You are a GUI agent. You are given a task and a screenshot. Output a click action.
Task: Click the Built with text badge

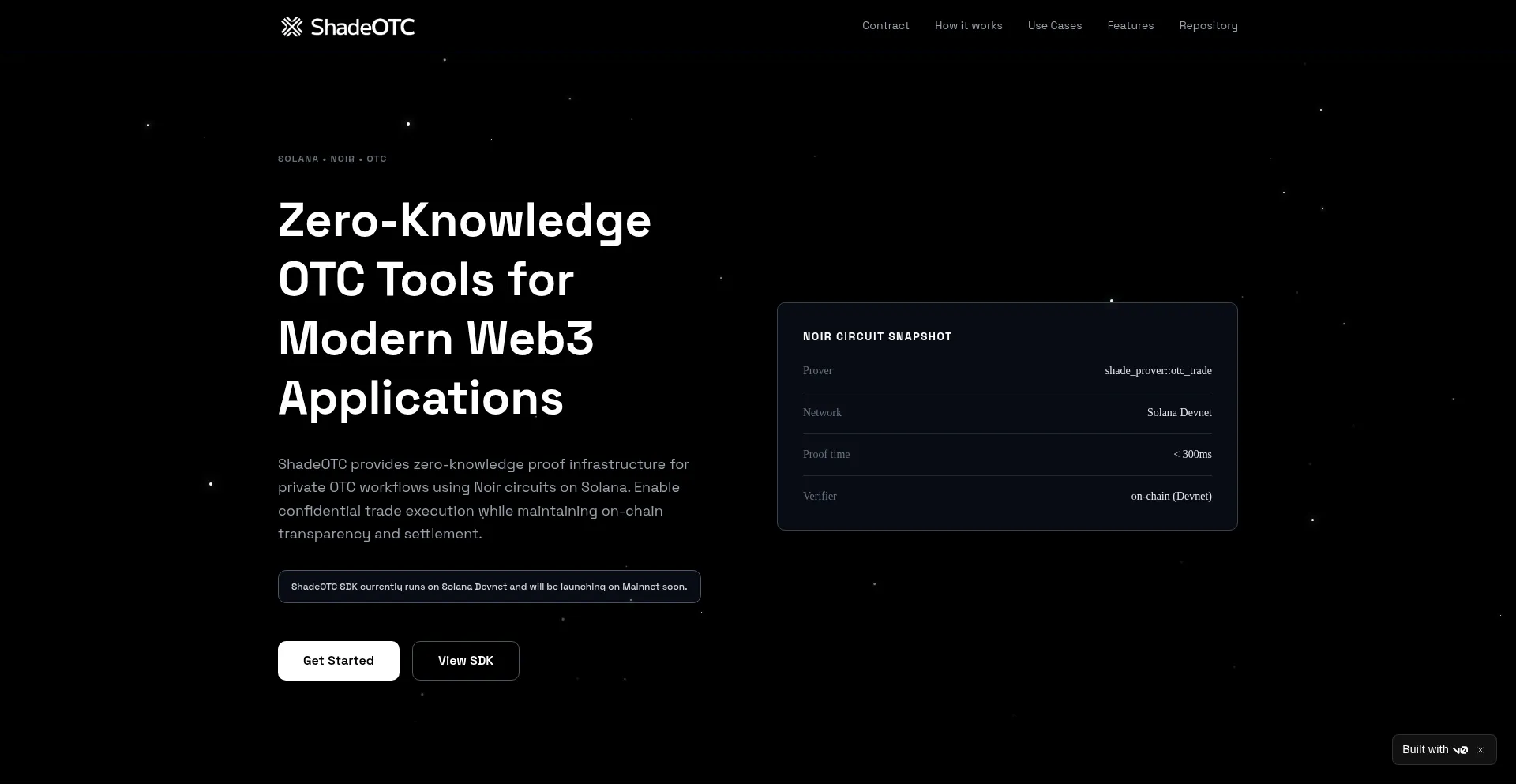[x=1424, y=749]
